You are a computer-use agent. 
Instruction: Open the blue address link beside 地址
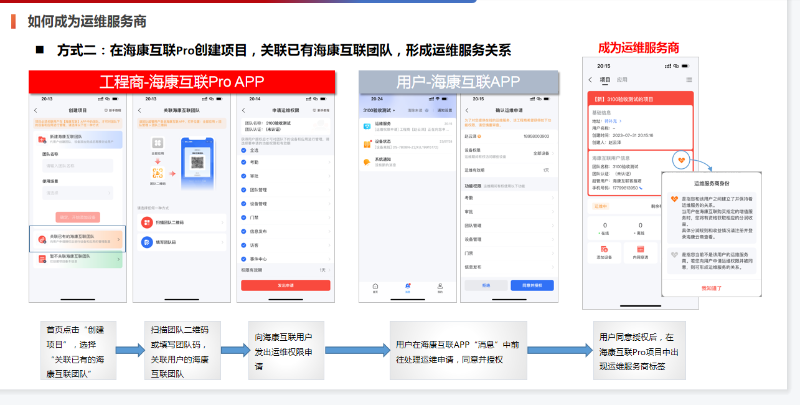pyautogui.click(x=611, y=121)
